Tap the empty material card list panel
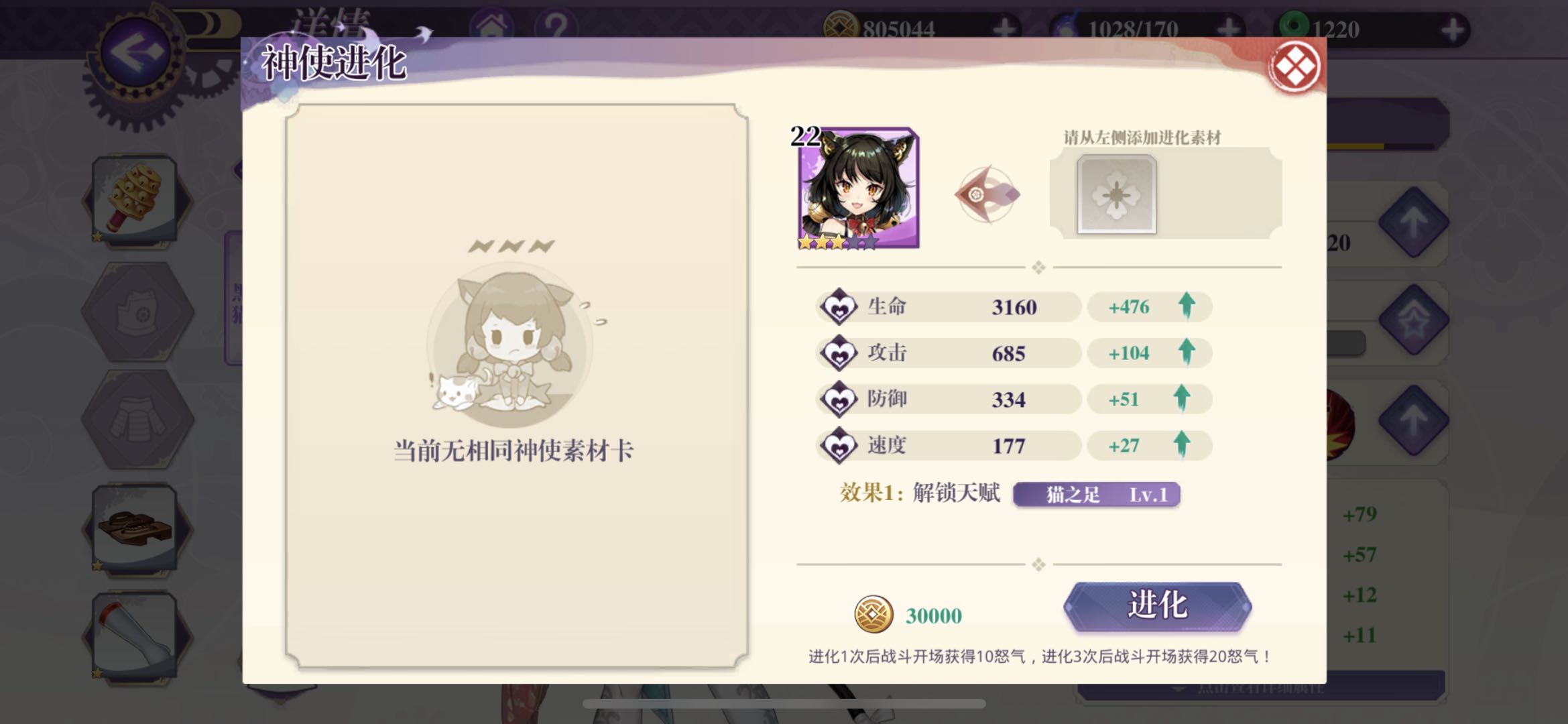The width and height of the screenshot is (1568, 724). point(516,386)
